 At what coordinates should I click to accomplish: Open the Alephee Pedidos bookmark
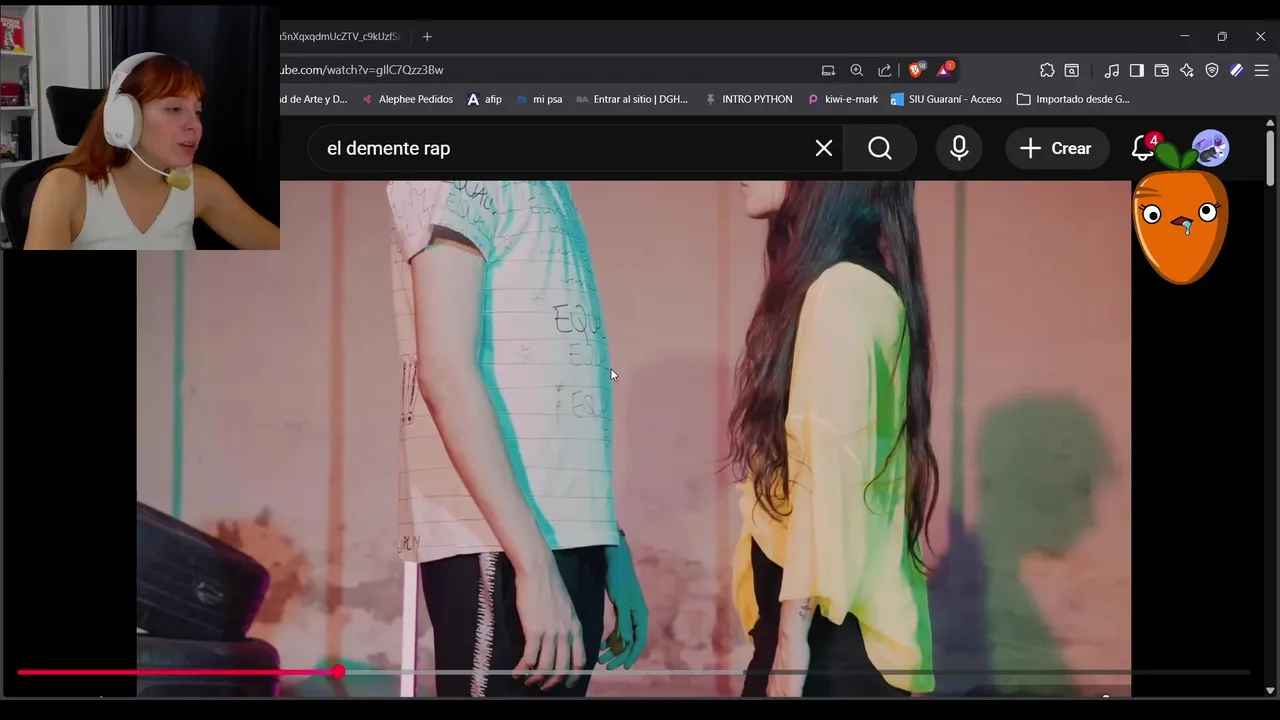click(x=407, y=99)
